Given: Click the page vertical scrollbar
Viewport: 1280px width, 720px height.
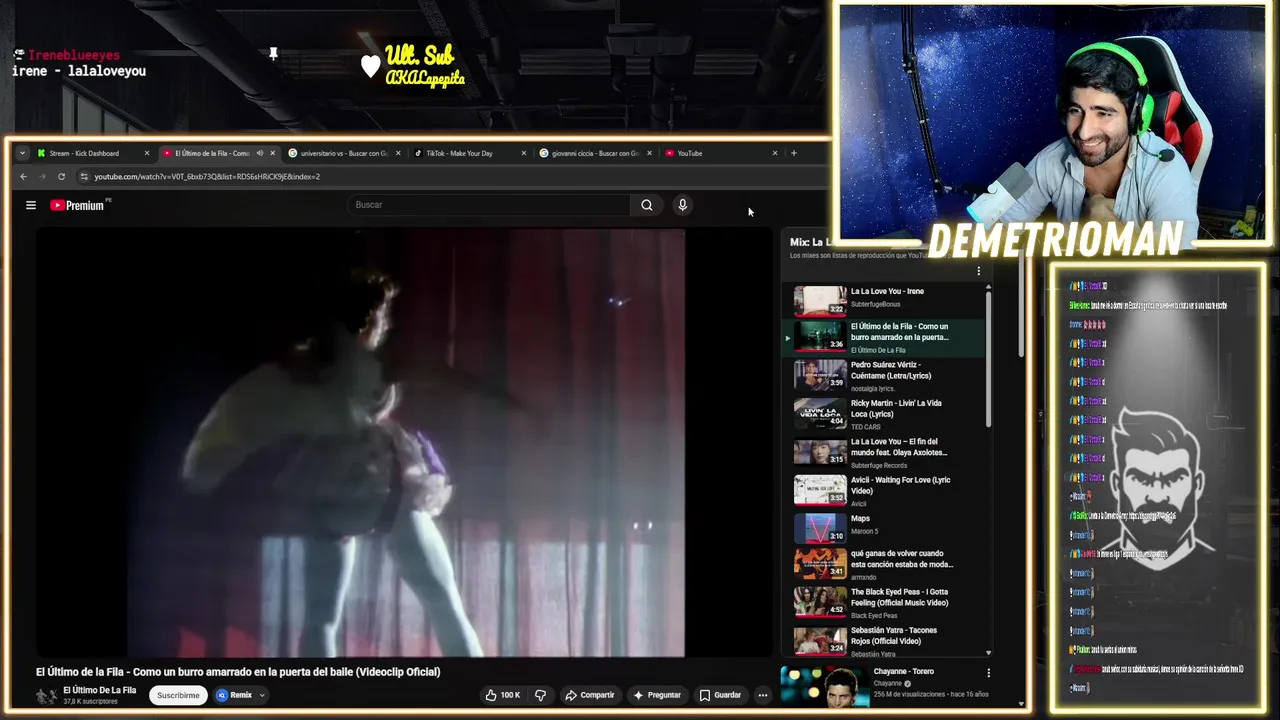Looking at the screenshot, I should pos(1021,305).
